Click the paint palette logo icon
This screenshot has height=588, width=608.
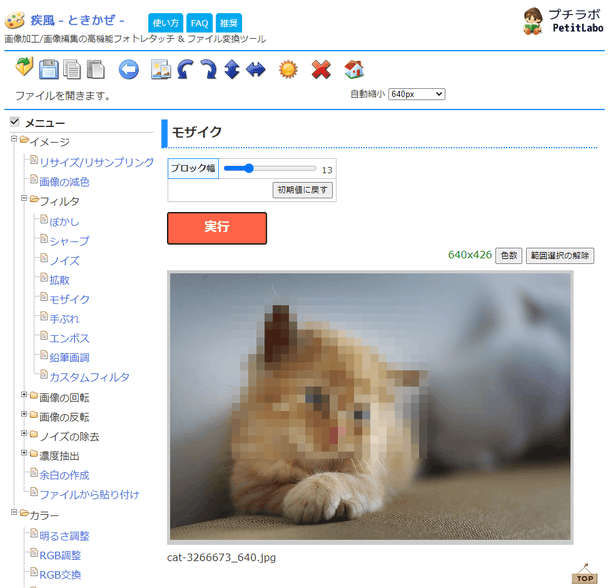pos(14,21)
